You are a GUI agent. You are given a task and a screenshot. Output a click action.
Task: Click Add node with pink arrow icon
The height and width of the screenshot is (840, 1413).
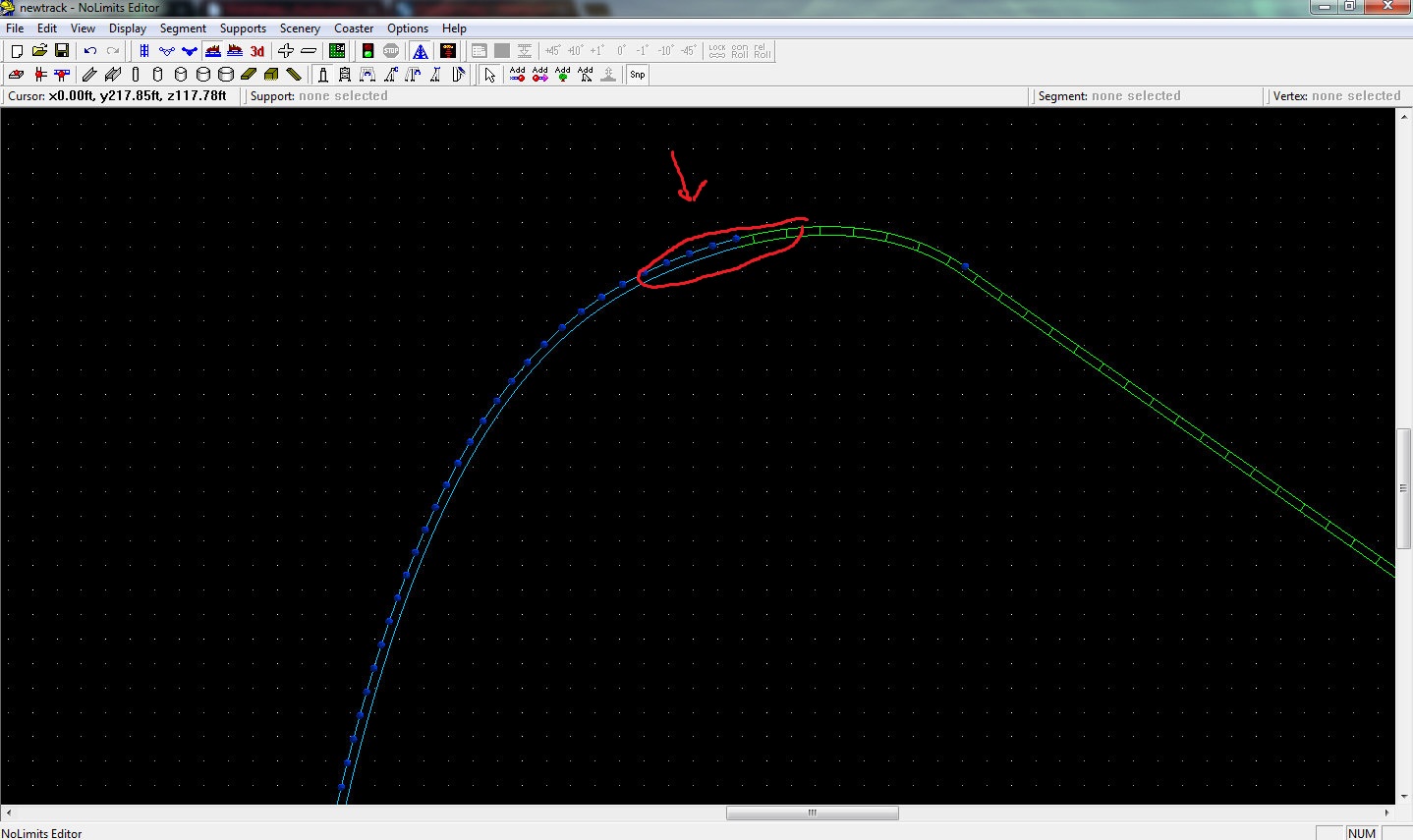pos(539,75)
